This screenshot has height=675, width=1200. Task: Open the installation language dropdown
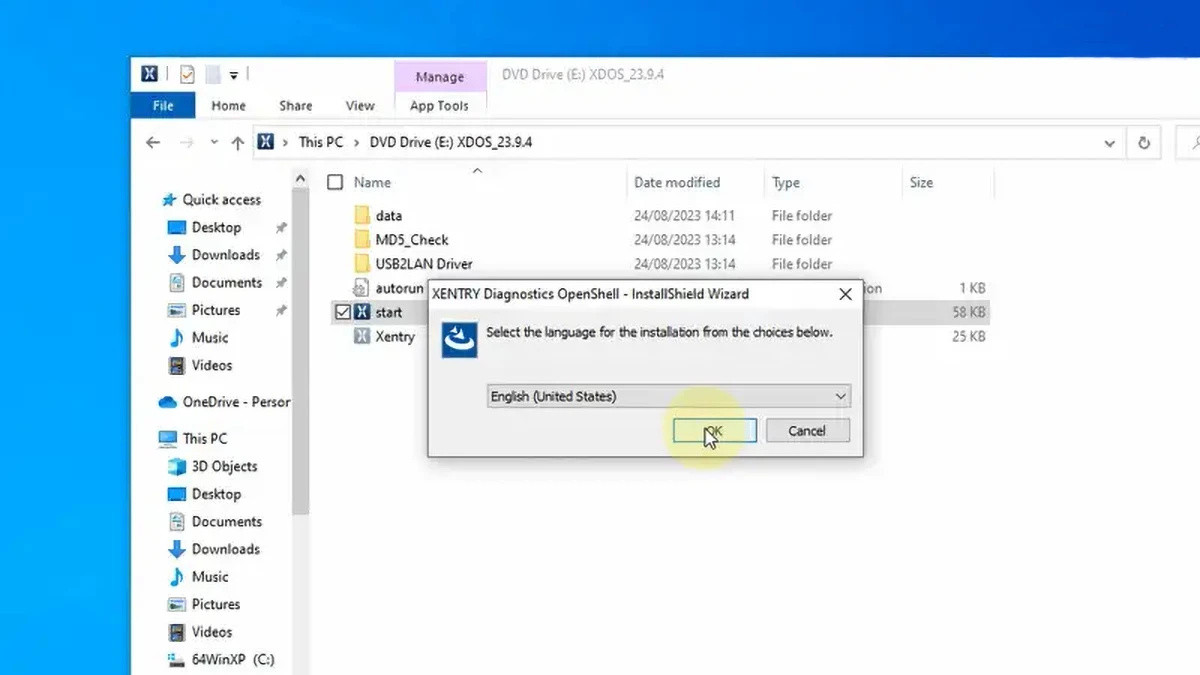tap(668, 396)
